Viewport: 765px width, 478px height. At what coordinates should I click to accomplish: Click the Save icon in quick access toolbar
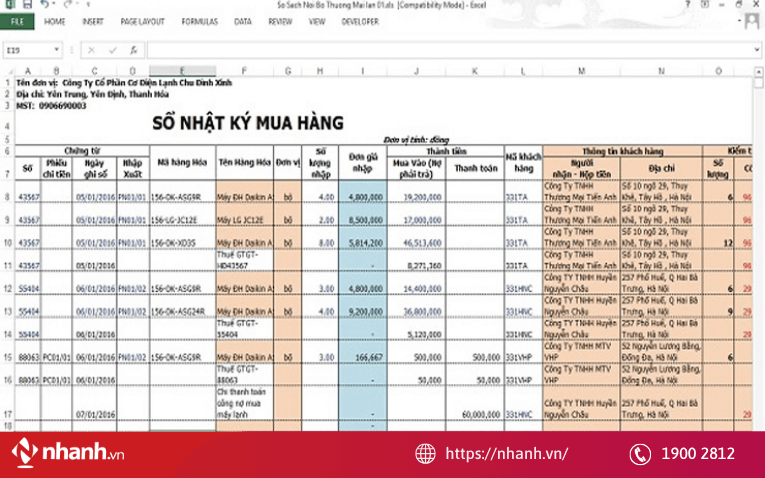(27, 5)
